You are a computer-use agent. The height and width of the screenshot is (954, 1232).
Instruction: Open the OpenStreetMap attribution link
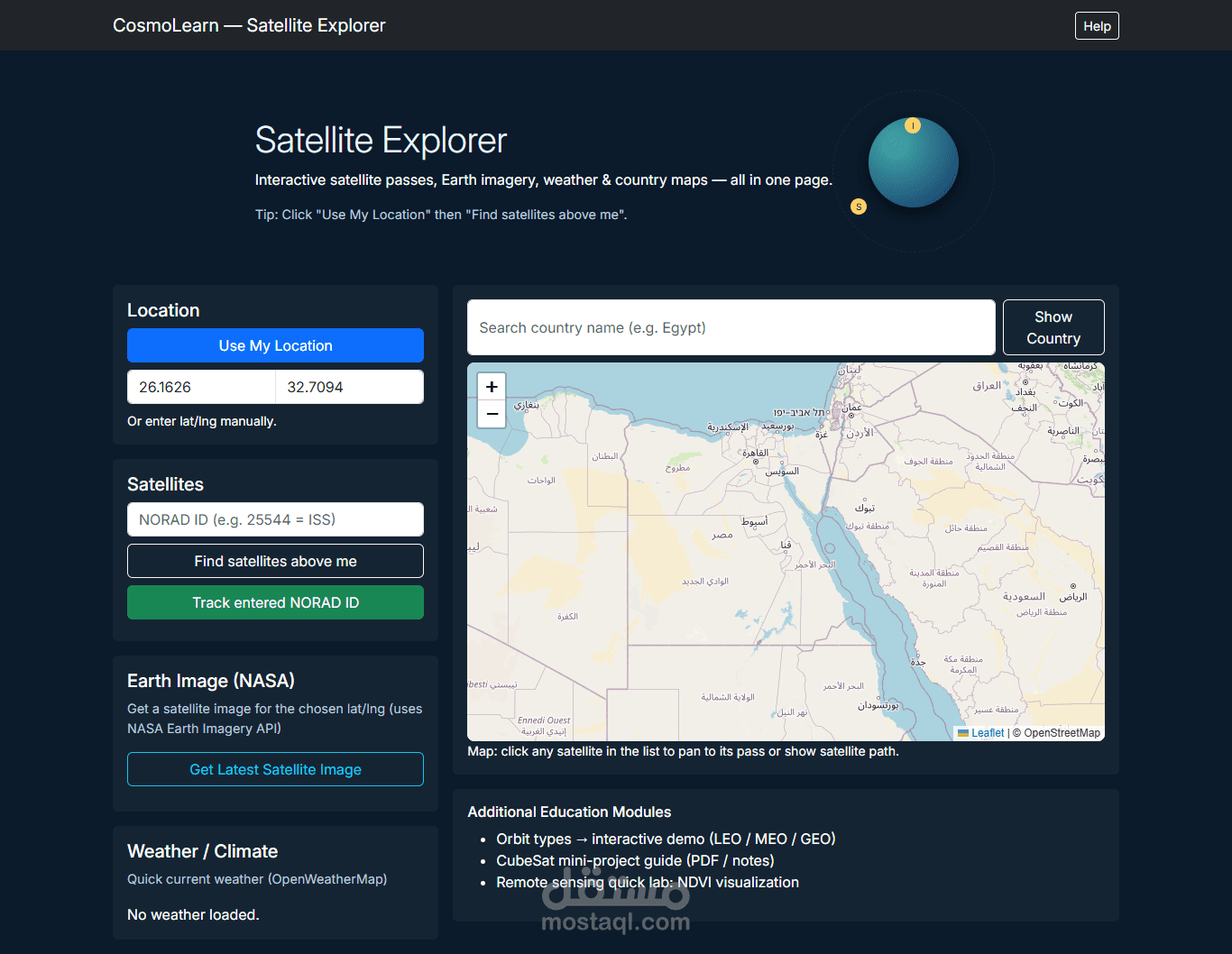pyautogui.click(x=1062, y=733)
